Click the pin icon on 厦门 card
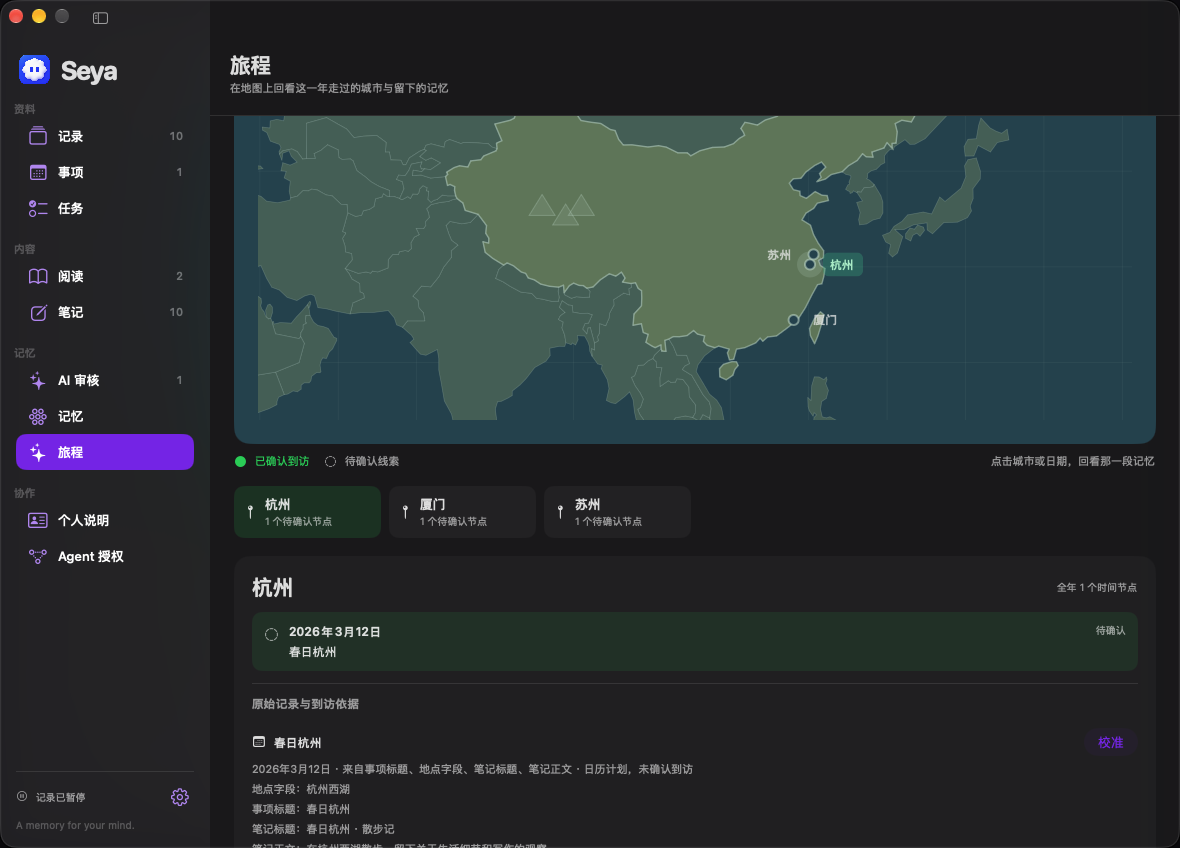This screenshot has width=1180, height=848. point(406,512)
